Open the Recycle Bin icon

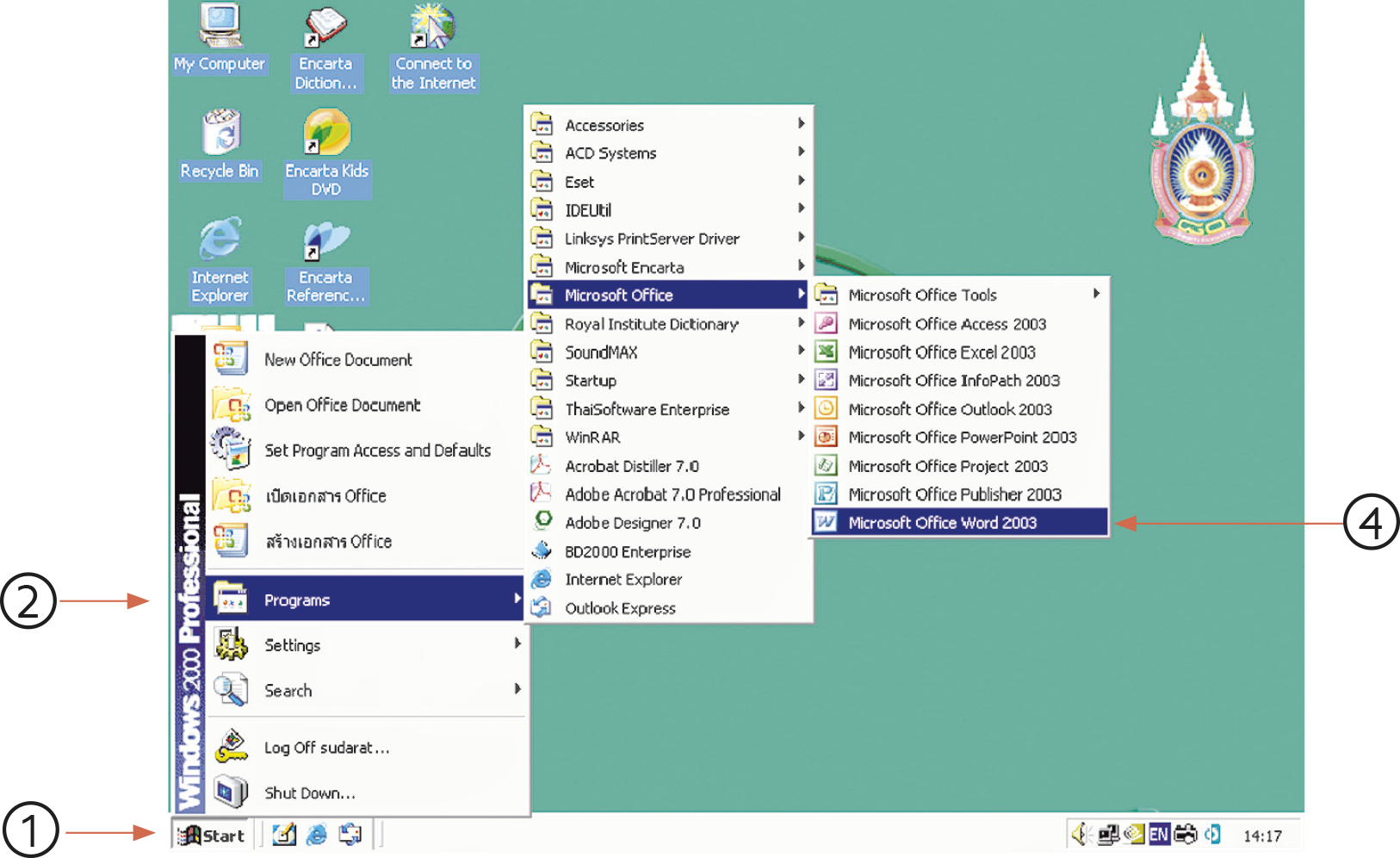[220, 145]
